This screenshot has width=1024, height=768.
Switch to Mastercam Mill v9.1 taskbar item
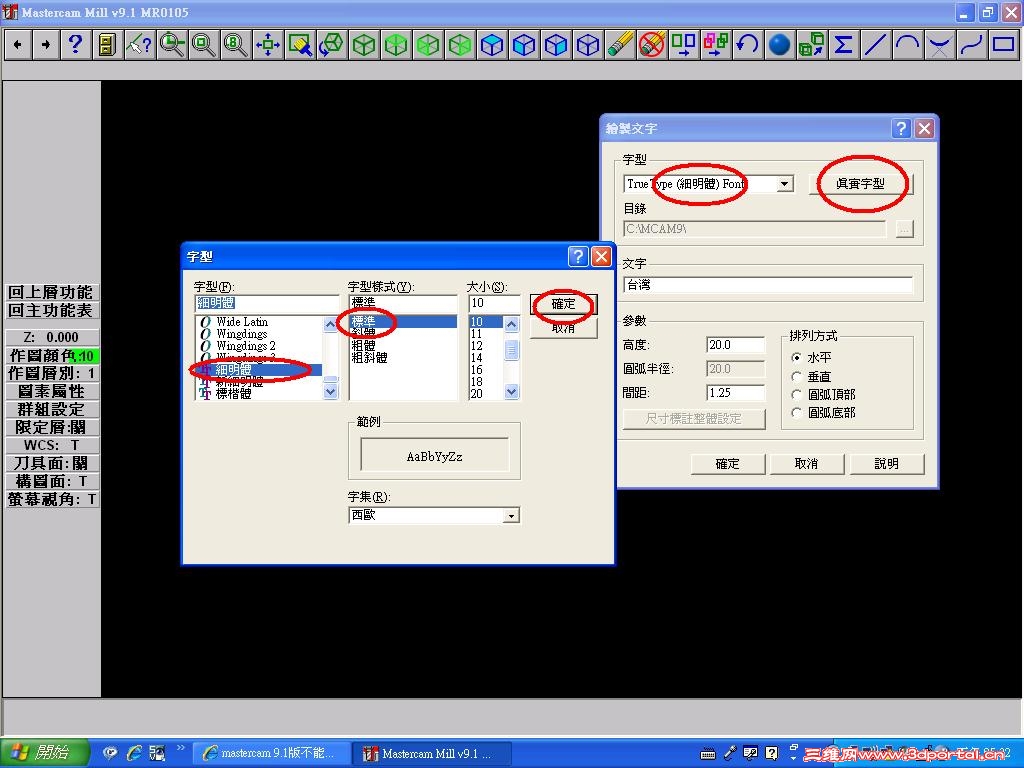pyautogui.click(x=431, y=754)
